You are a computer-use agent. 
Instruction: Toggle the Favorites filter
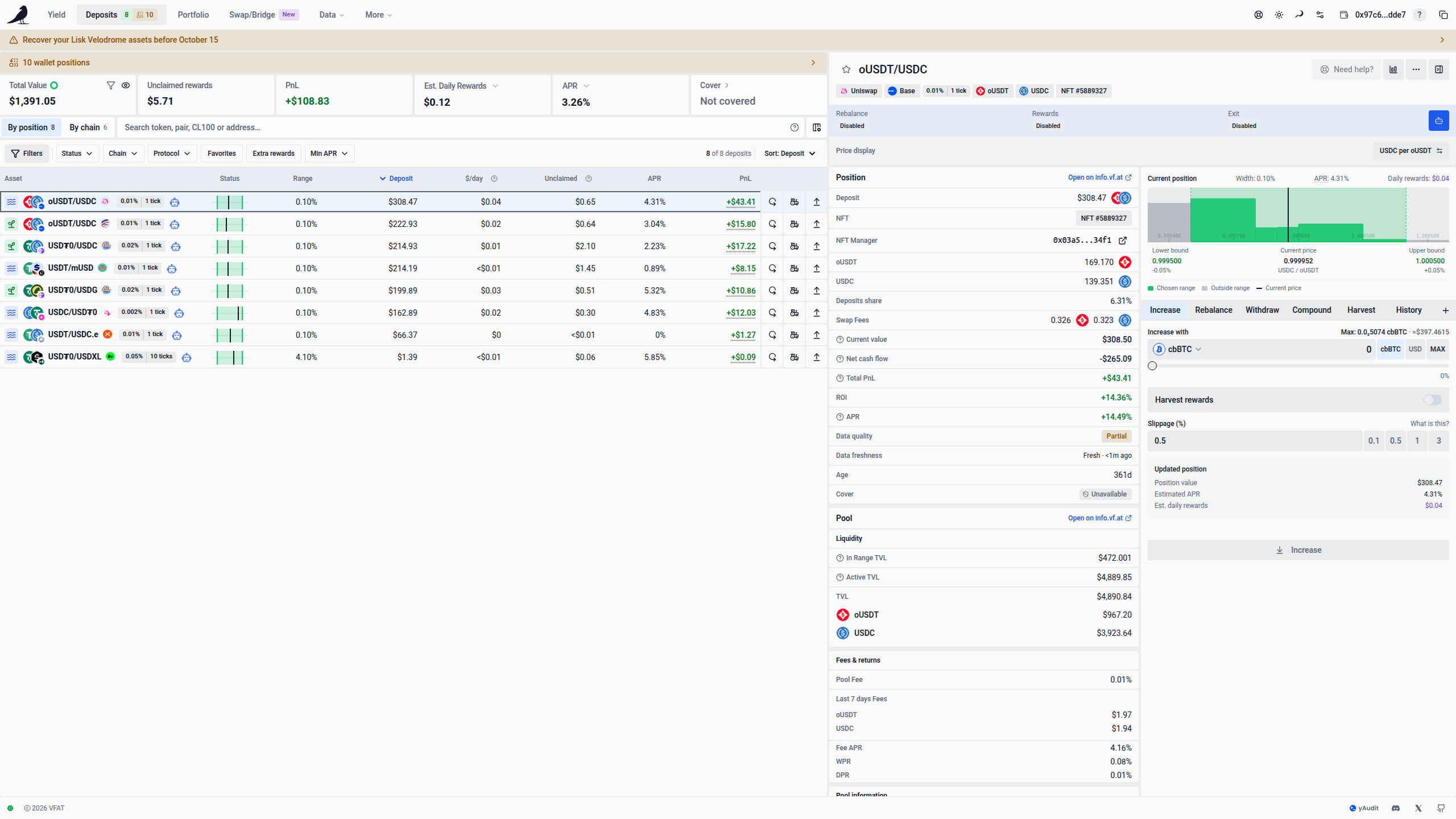coord(222,154)
